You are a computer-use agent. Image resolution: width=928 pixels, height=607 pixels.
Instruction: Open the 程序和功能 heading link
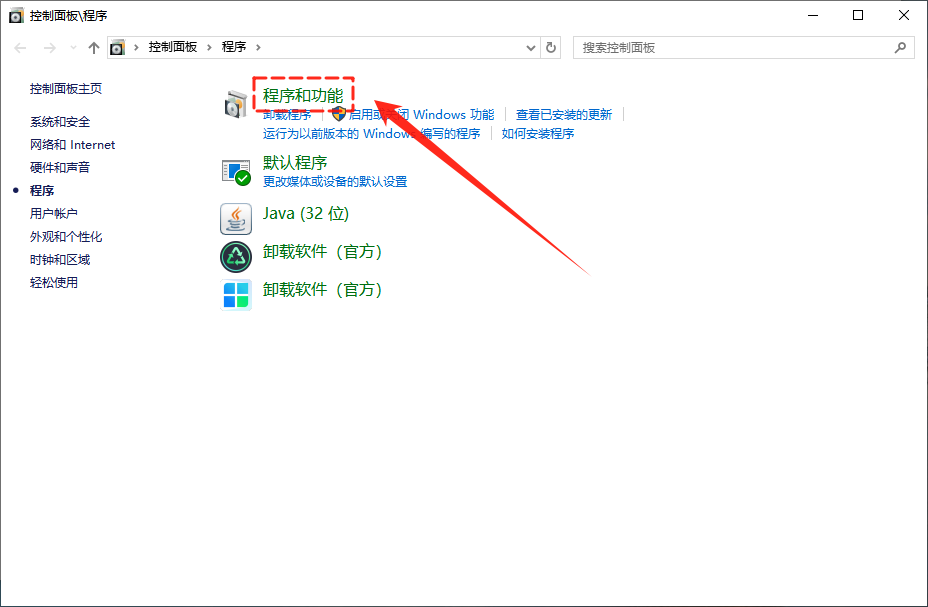tap(302, 96)
